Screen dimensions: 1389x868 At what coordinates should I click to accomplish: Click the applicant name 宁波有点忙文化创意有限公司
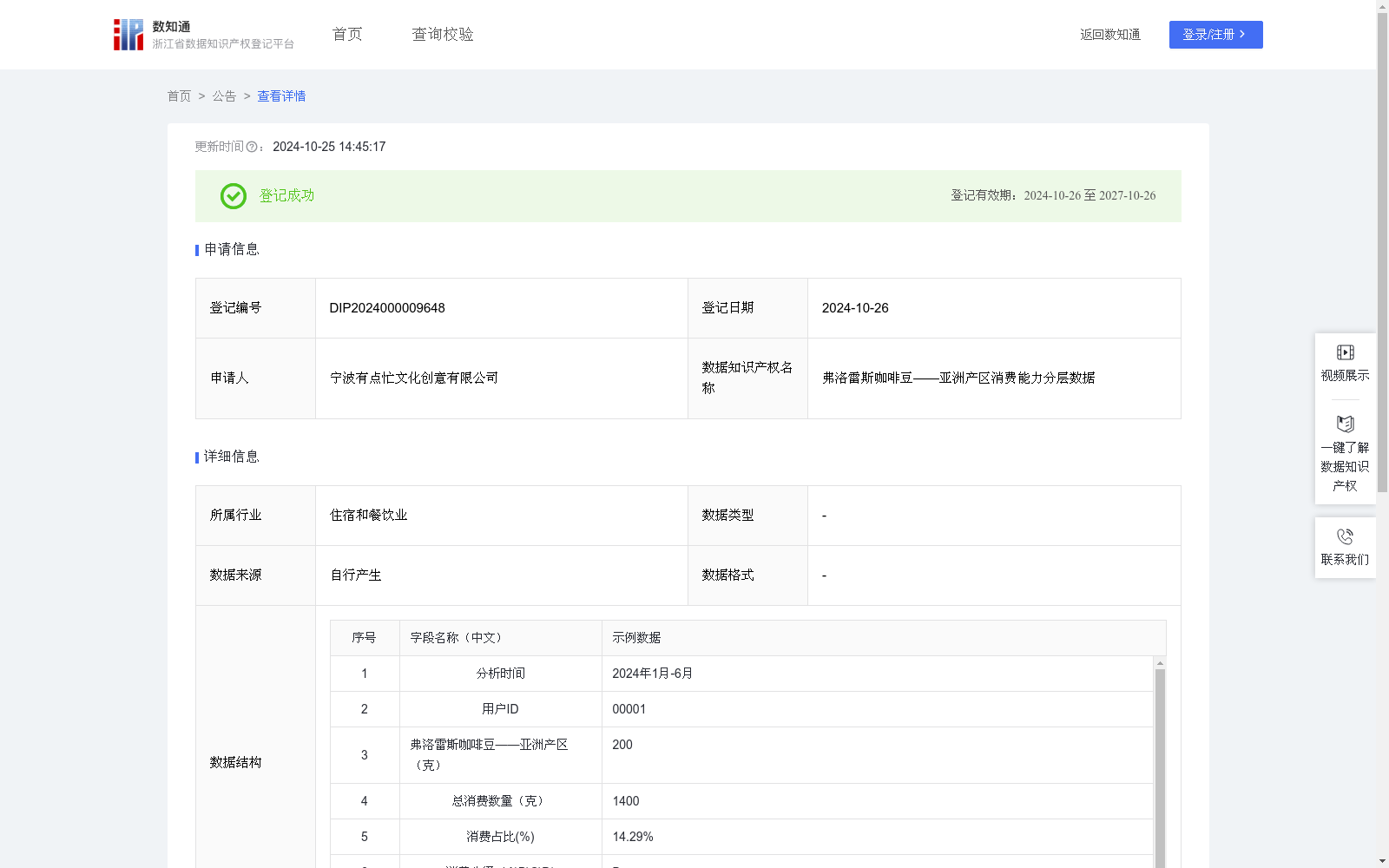pyautogui.click(x=414, y=378)
